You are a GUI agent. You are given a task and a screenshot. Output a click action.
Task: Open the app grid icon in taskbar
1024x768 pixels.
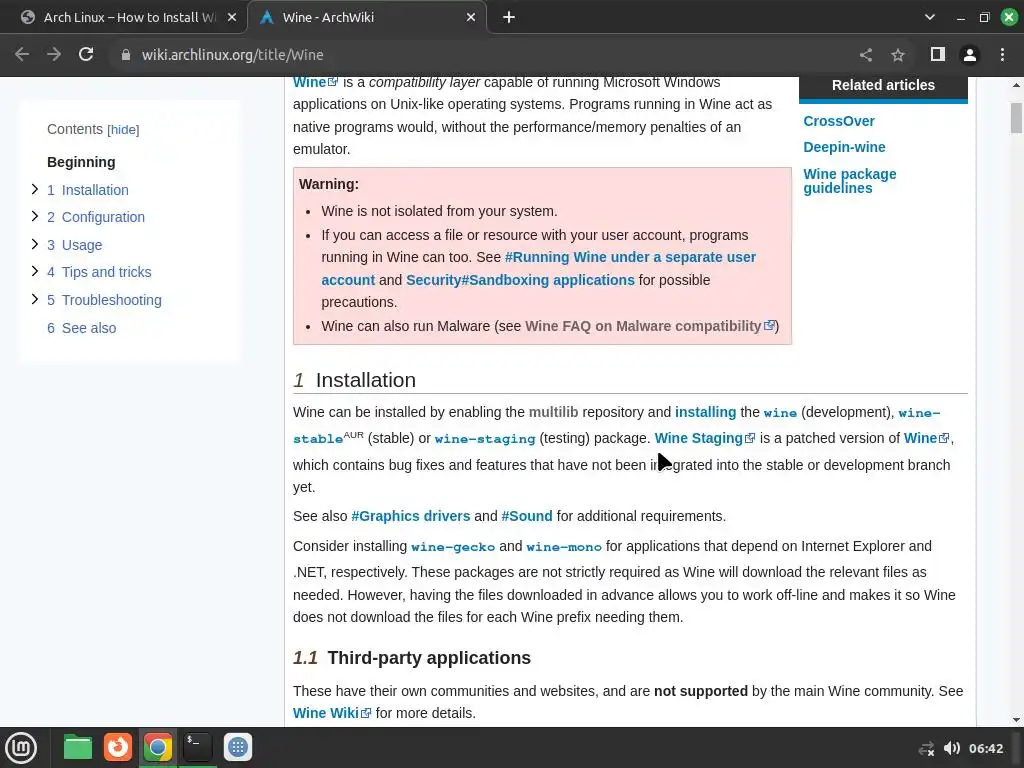coord(238,748)
